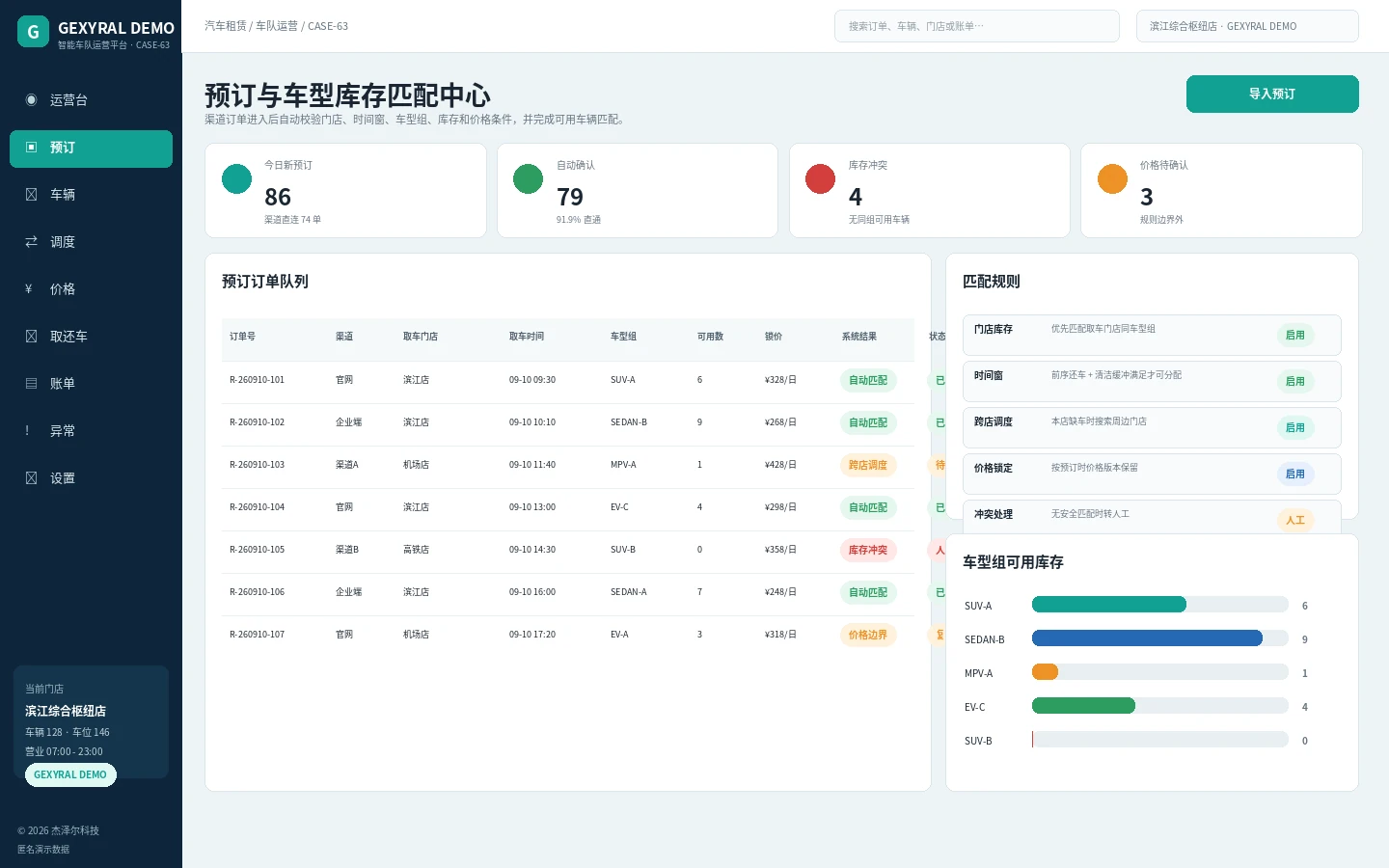
Task: Click the SEDAN-B inventory bar
Action: pos(1160,638)
